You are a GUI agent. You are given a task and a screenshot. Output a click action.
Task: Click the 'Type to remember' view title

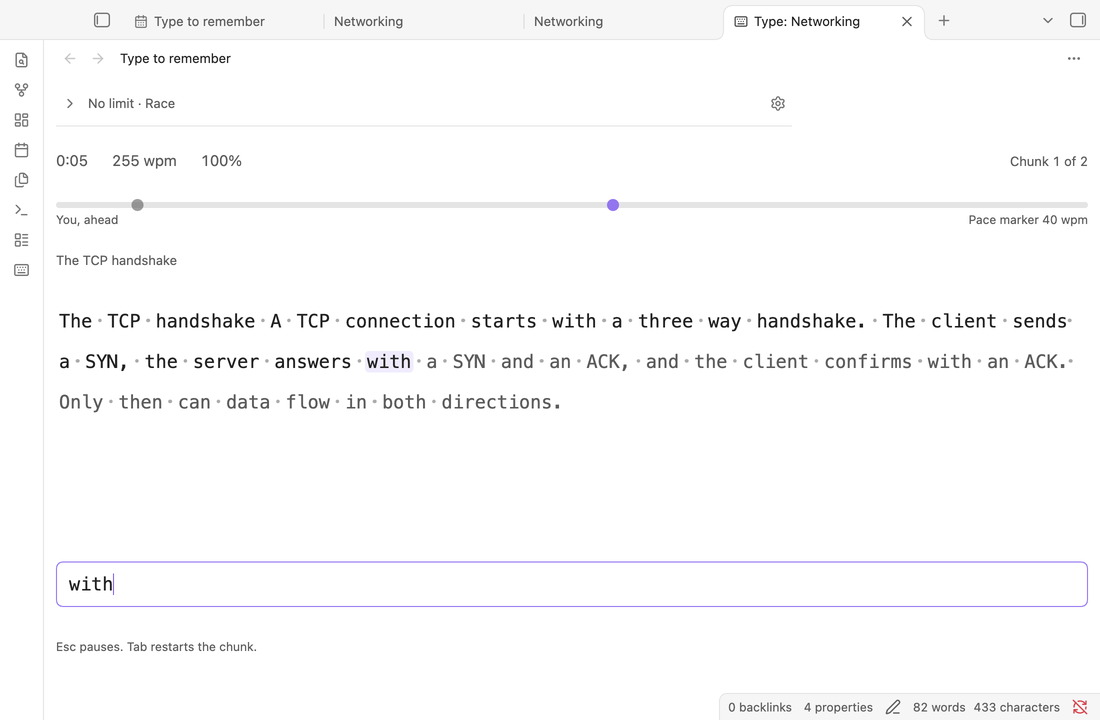(175, 58)
